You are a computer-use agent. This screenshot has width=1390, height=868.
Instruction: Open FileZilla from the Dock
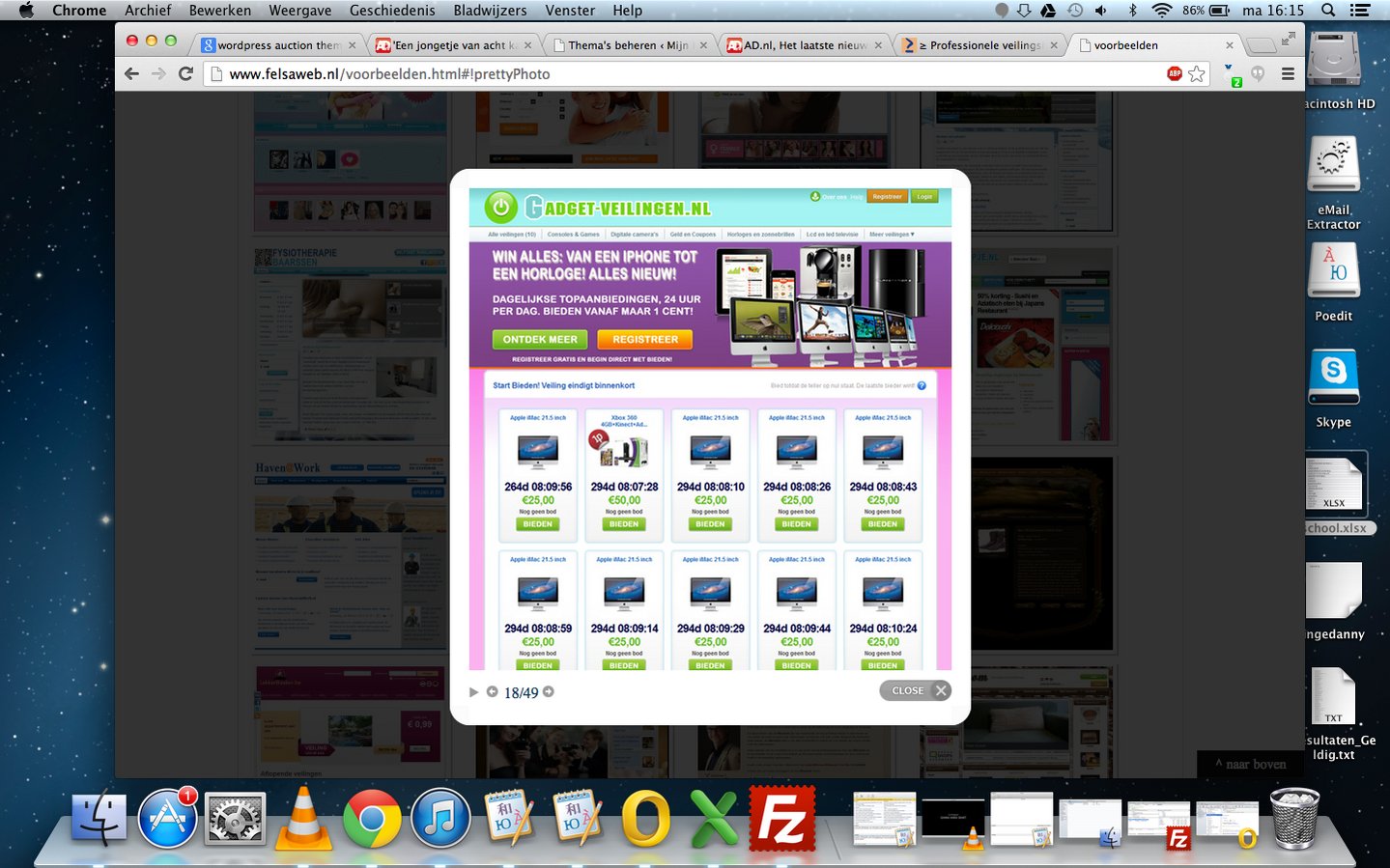tap(782, 818)
